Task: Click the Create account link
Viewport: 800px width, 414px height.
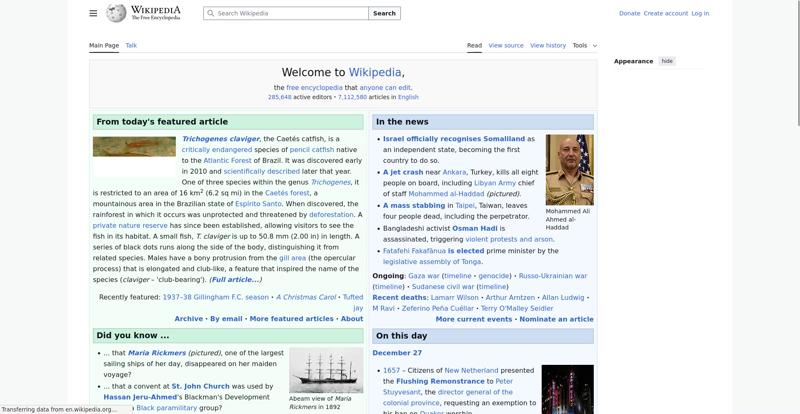Action: point(665,14)
